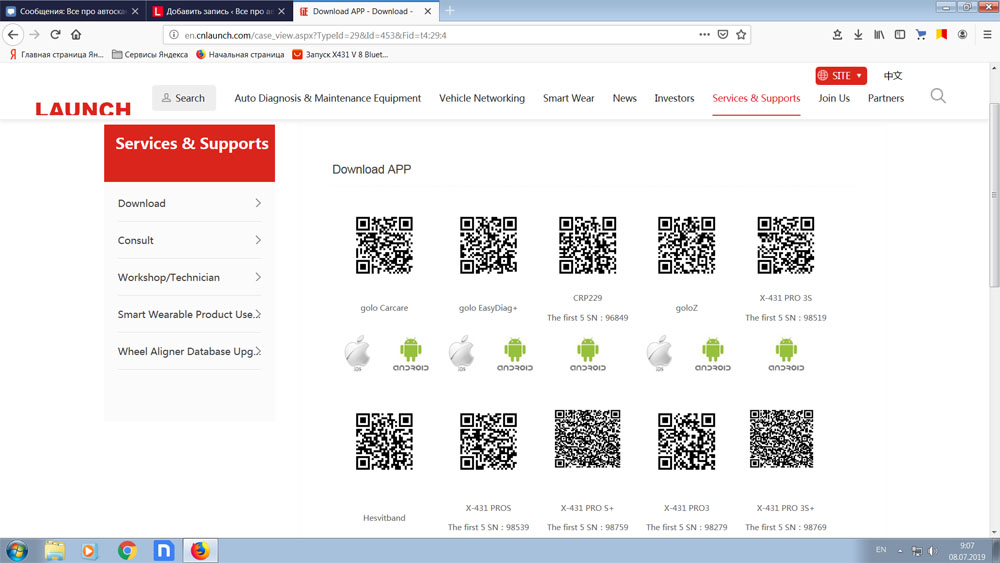Download golo EasyDiag+ iOS app
The width and height of the screenshot is (1000, 563).
coord(461,353)
